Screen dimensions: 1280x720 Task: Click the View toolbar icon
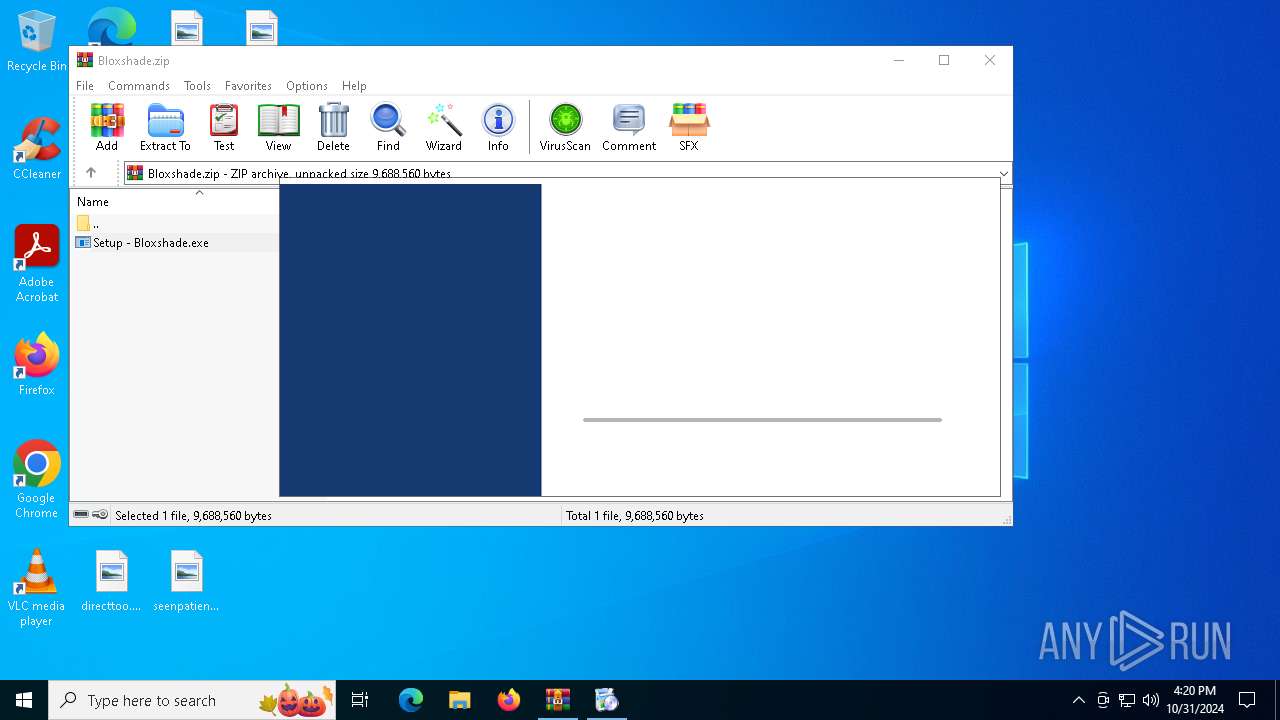click(278, 127)
